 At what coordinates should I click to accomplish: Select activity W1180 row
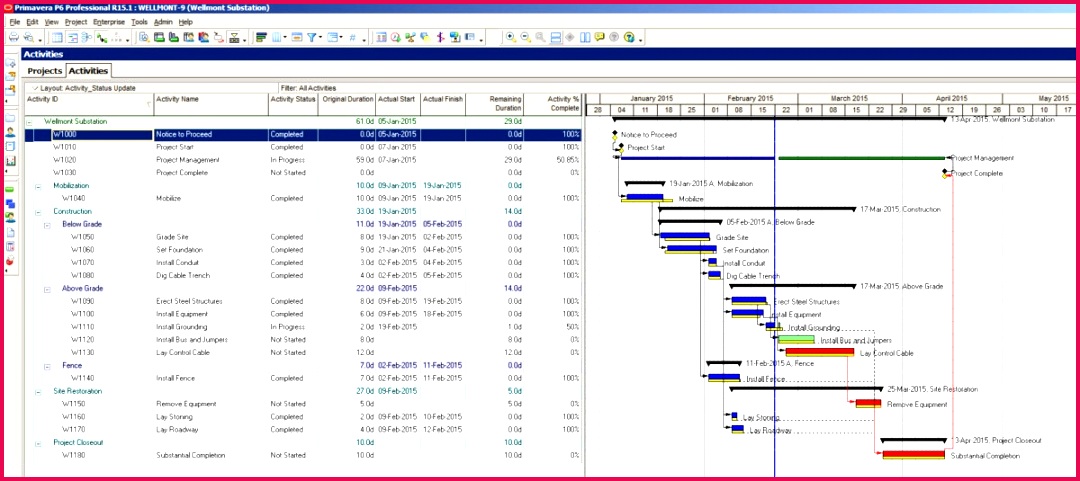(303, 456)
